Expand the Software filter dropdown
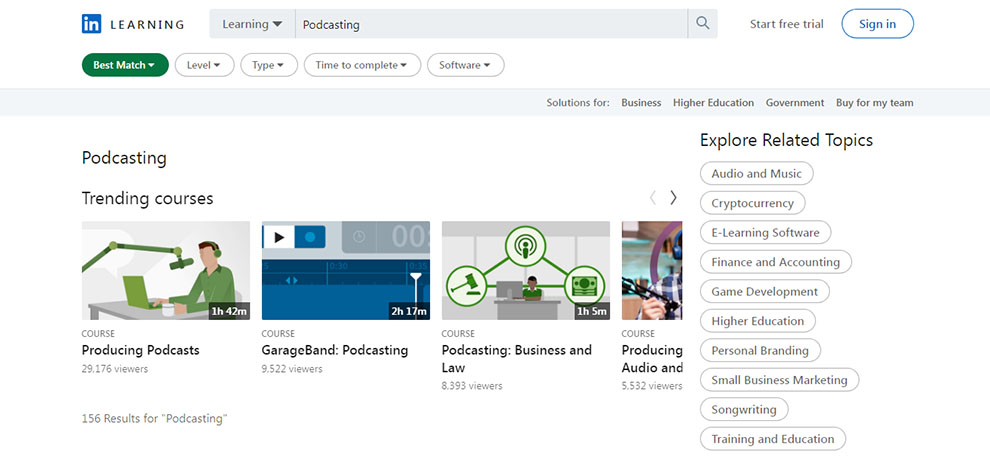 tap(465, 65)
